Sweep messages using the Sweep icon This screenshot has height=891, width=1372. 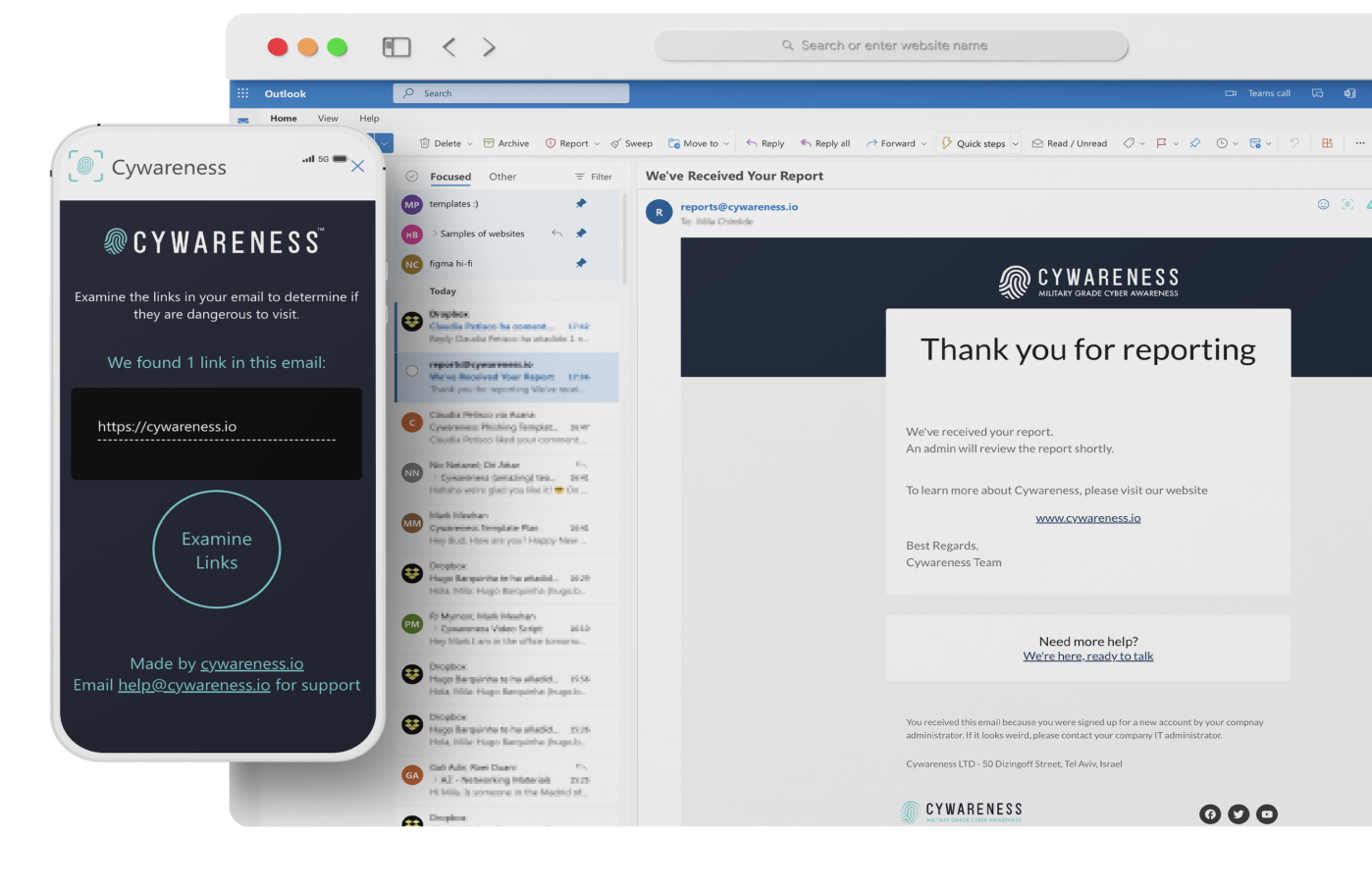(631, 143)
